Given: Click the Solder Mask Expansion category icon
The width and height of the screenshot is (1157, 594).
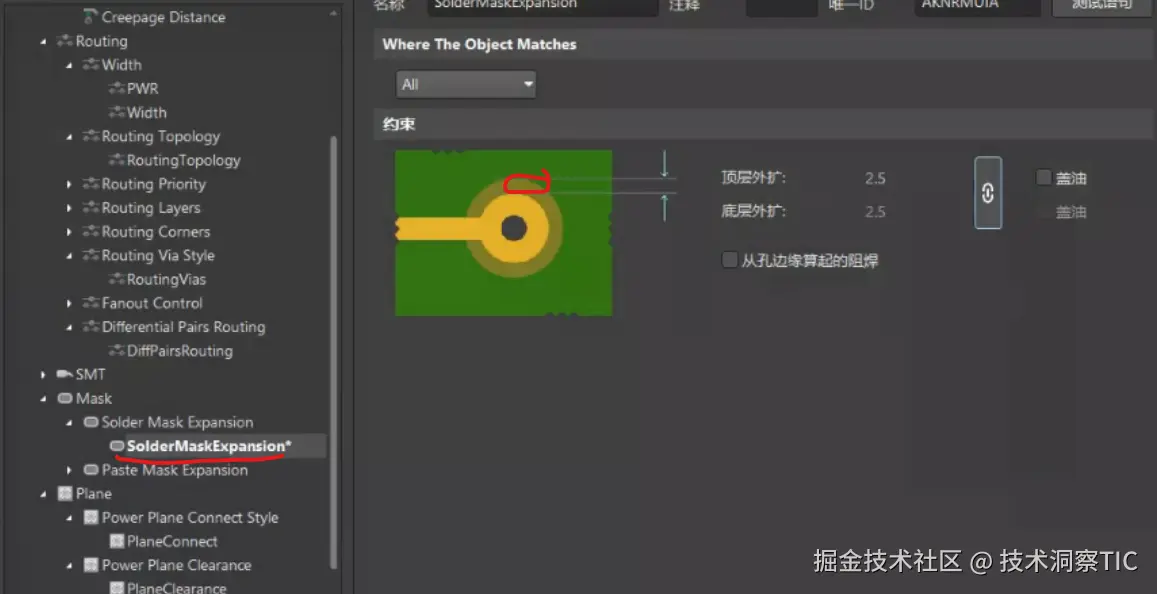Looking at the screenshot, I should pos(91,422).
